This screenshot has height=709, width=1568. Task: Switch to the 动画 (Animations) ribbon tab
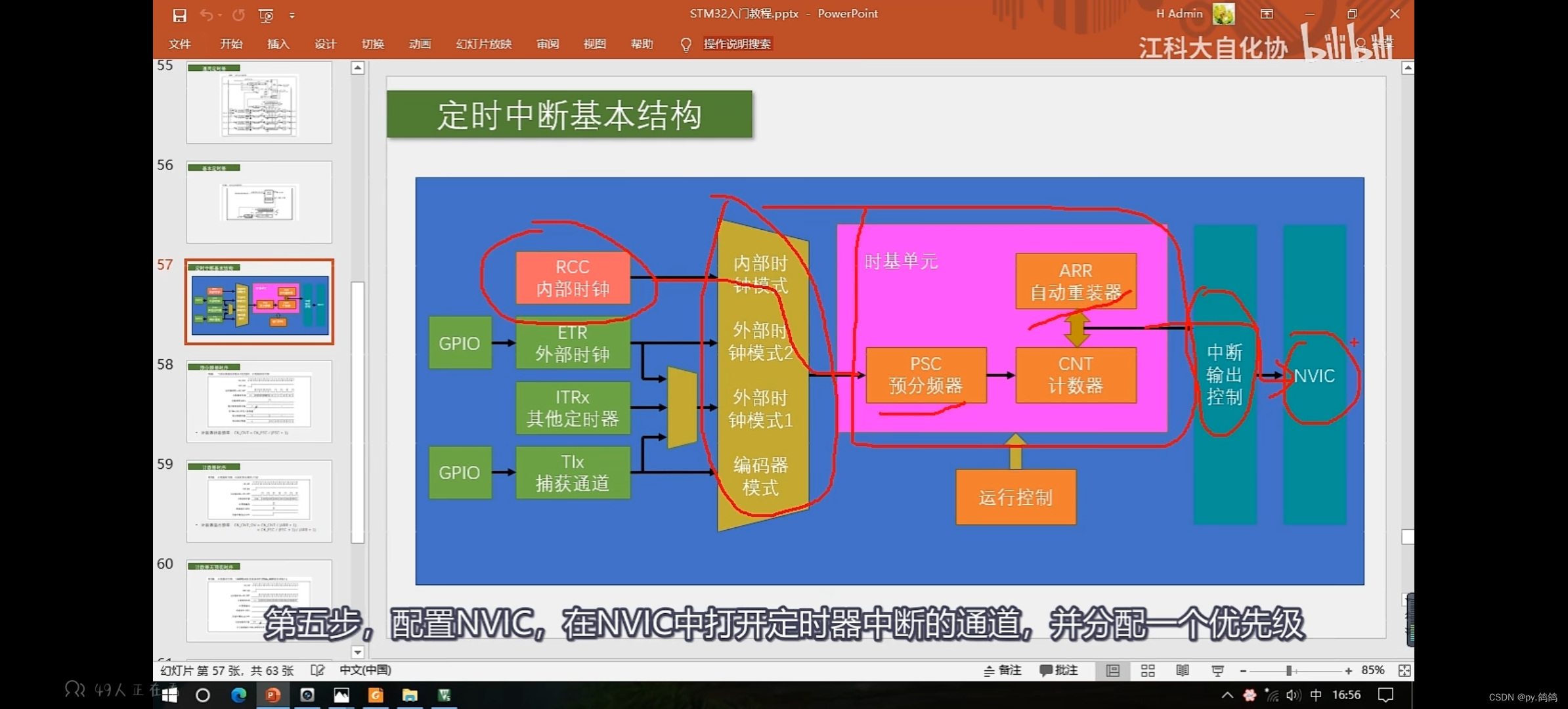420,44
